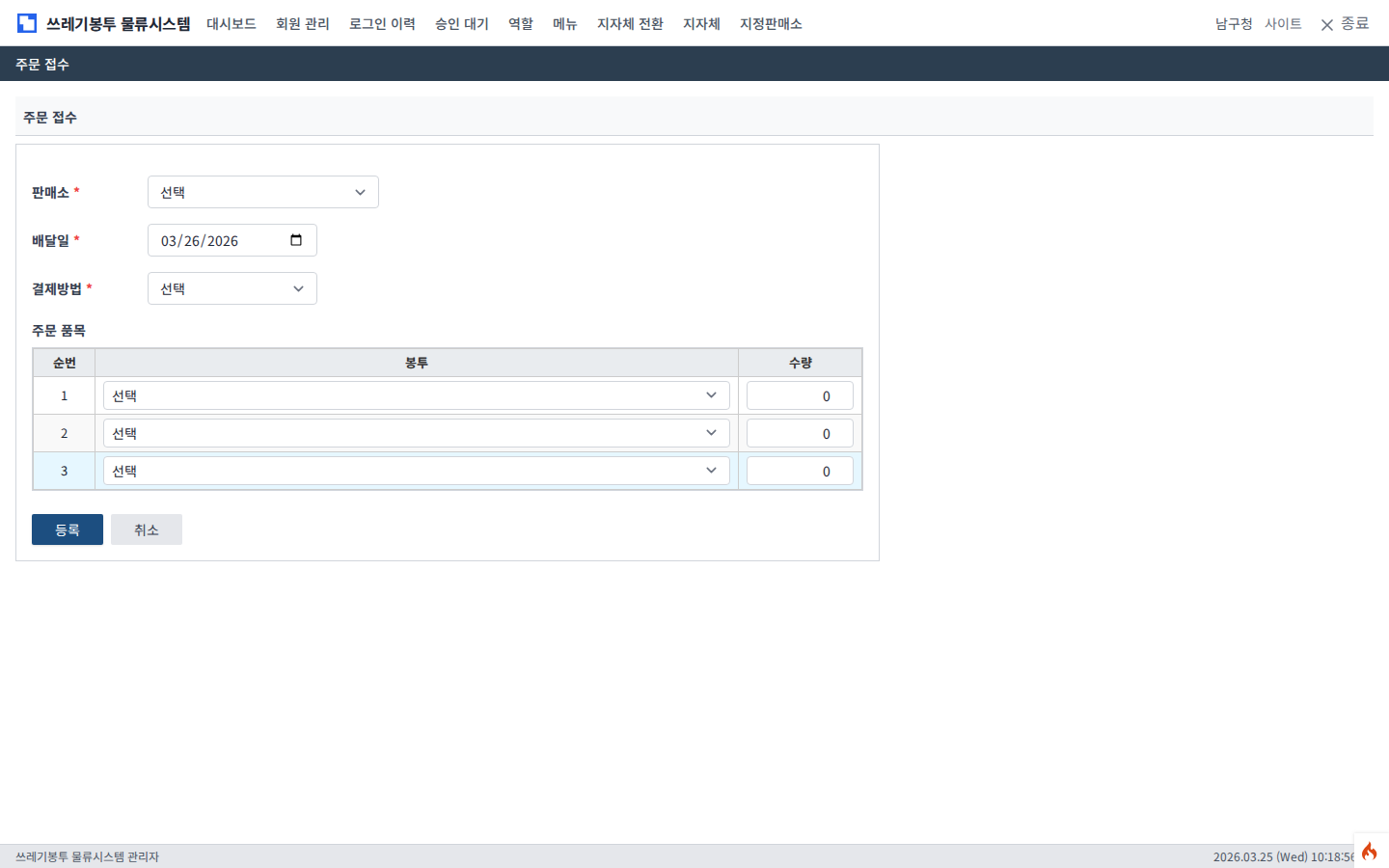Click row 3 수량 quantity field
Screen dimensions: 1389x868
pyautogui.click(x=800, y=471)
